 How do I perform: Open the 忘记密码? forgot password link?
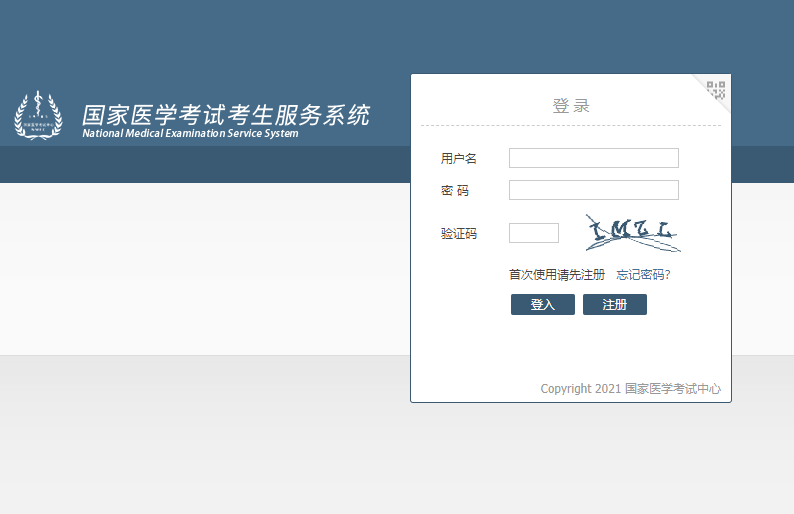coord(643,275)
